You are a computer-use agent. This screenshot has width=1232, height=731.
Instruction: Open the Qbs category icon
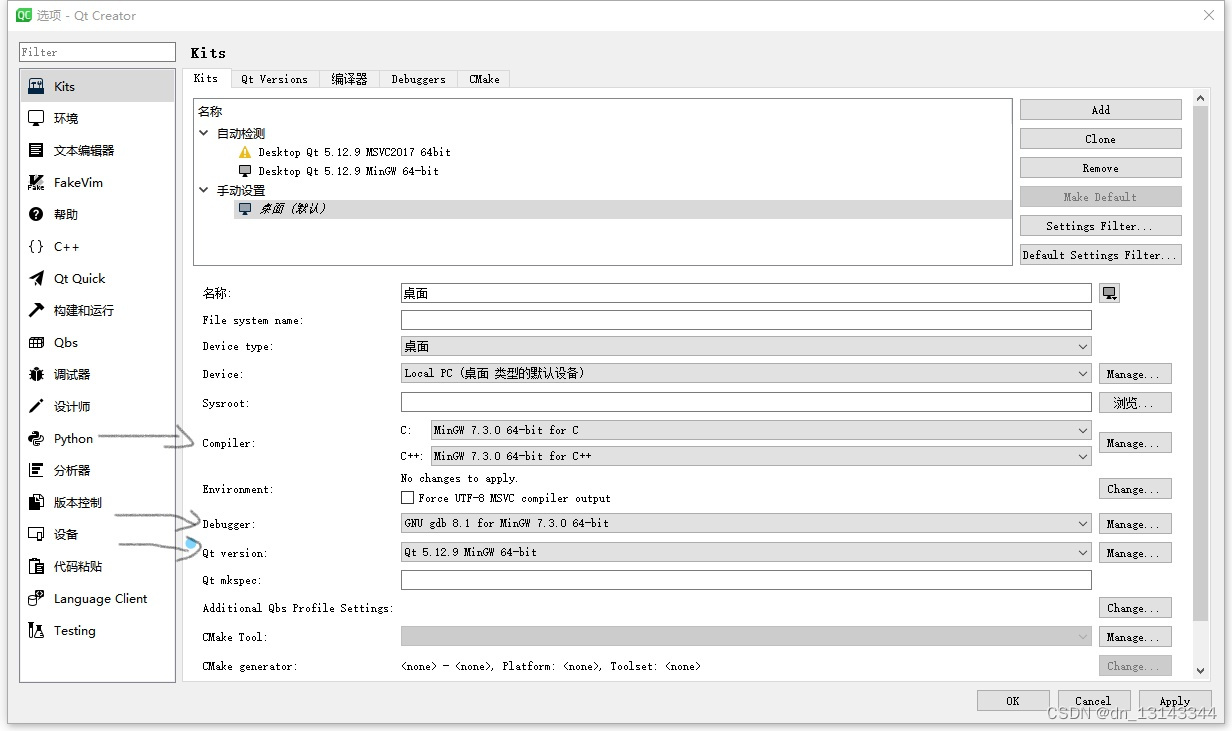[x=36, y=342]
